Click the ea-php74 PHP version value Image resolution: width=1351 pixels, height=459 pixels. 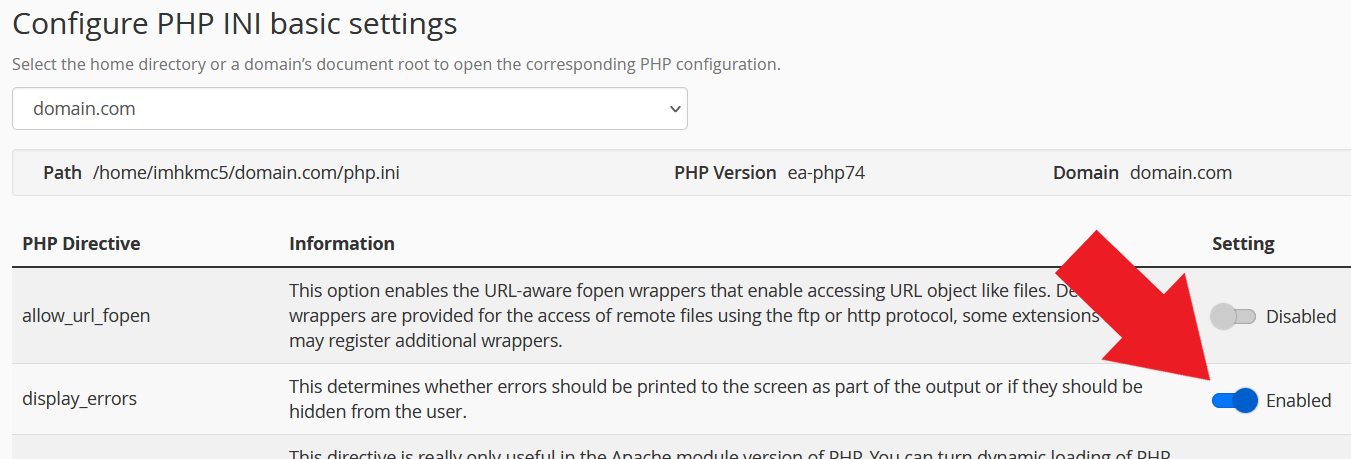coord(826,172)
